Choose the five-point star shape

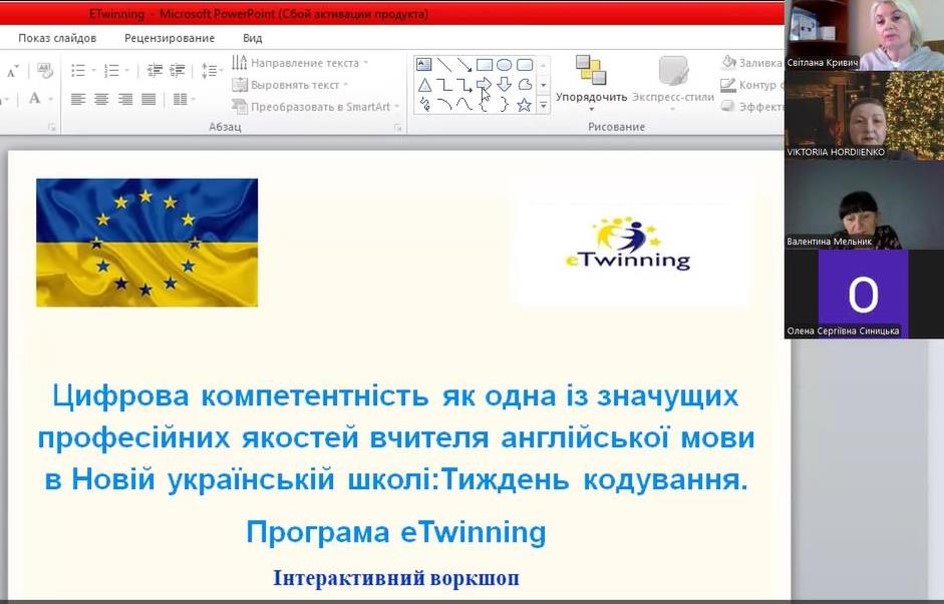[524, 104]
